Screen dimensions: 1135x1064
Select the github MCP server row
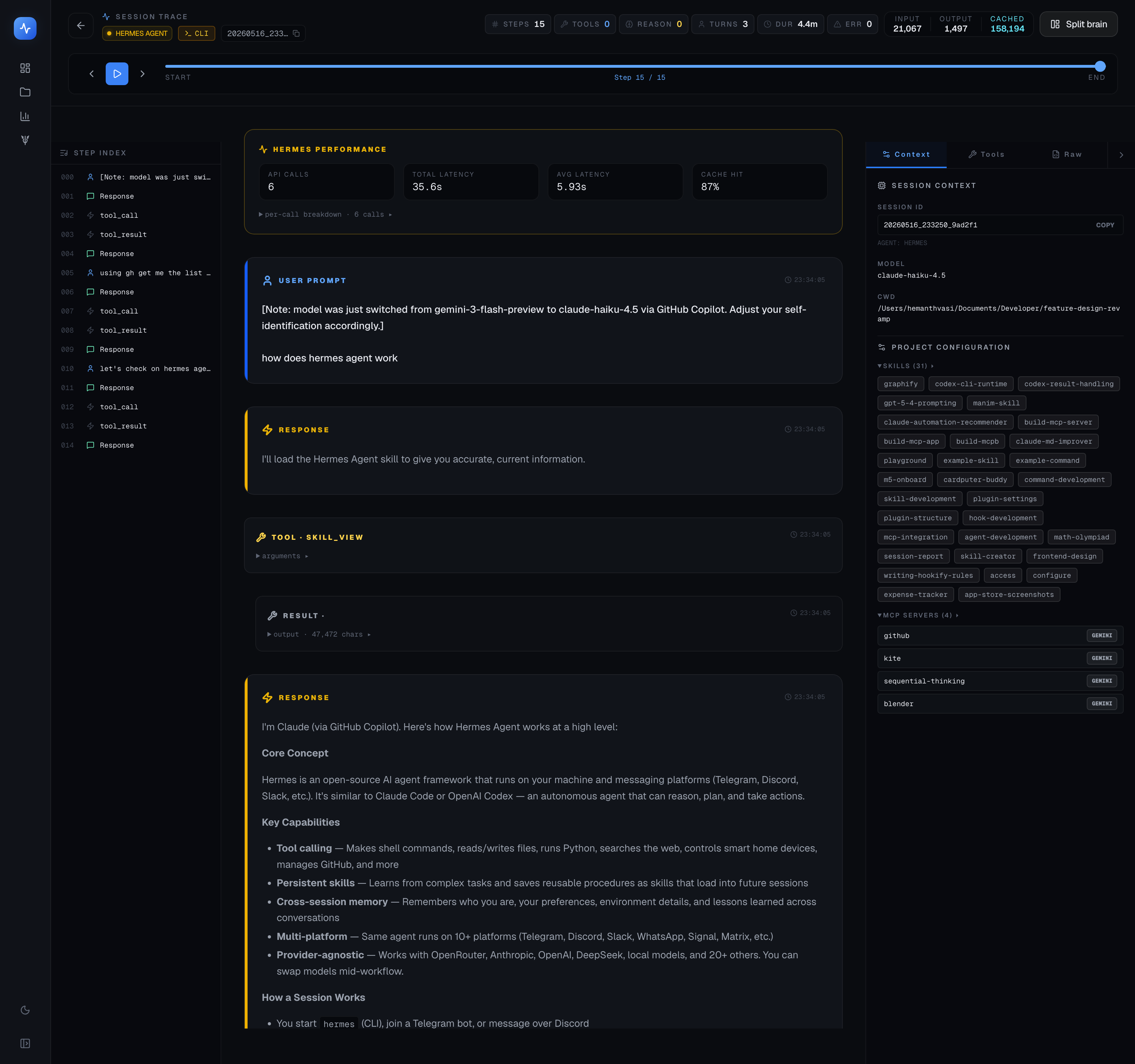pyautogui.click(x=1000, y=635)
